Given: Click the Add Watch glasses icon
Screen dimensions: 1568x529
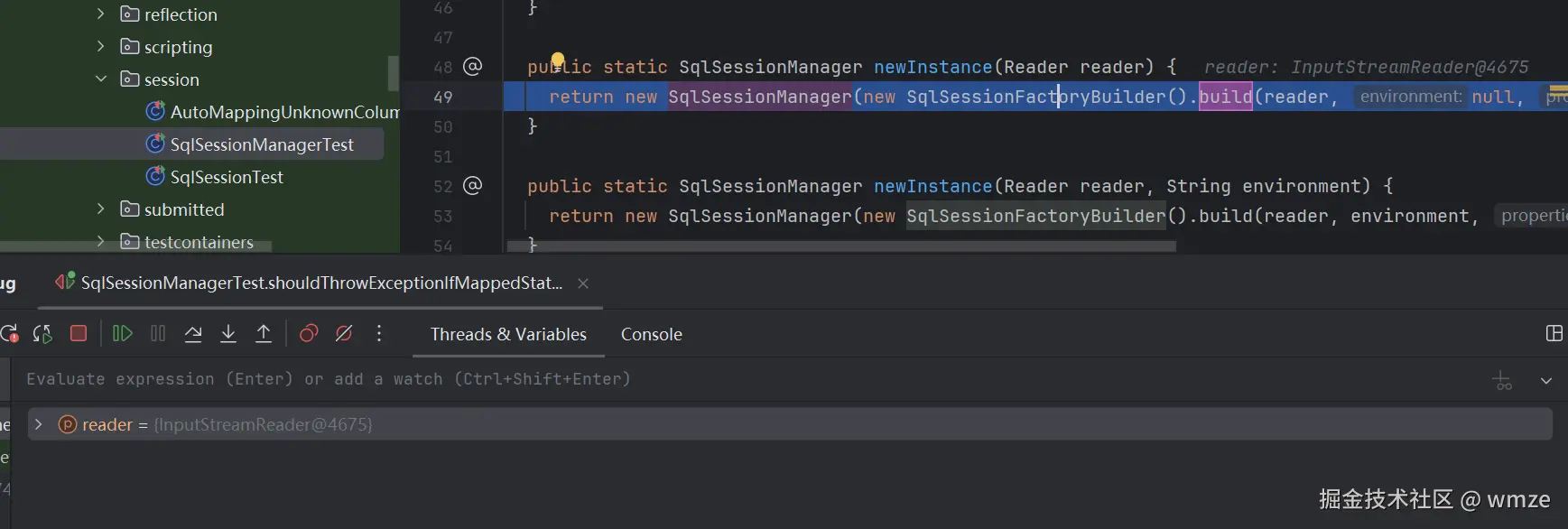Looking at the screenshot, I should pos(1502,381).
